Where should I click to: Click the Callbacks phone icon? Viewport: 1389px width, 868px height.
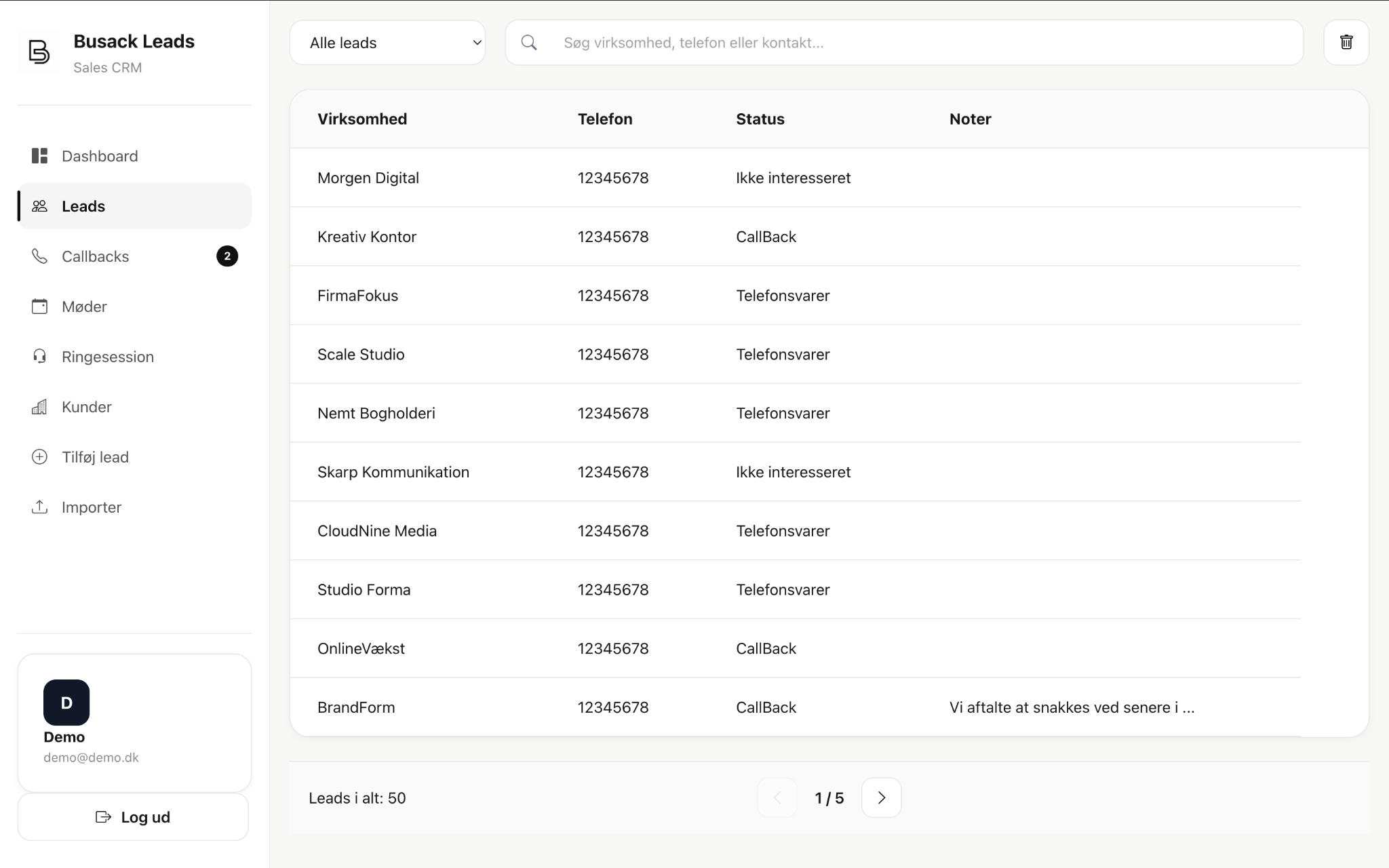click(39, 256)
